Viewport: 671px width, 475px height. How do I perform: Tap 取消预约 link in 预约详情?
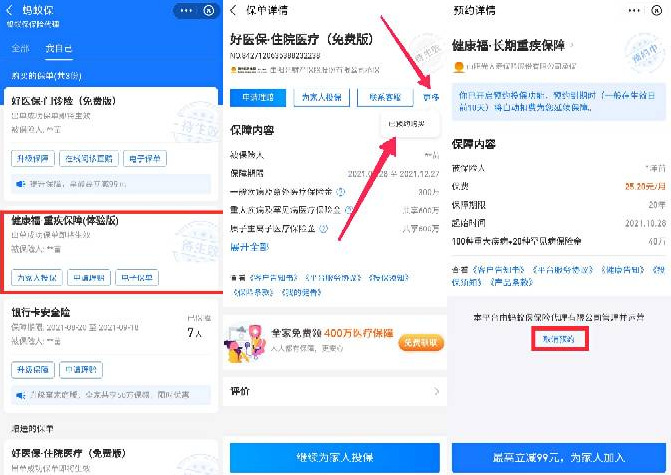pyautogui.click(x=559, y=339)
